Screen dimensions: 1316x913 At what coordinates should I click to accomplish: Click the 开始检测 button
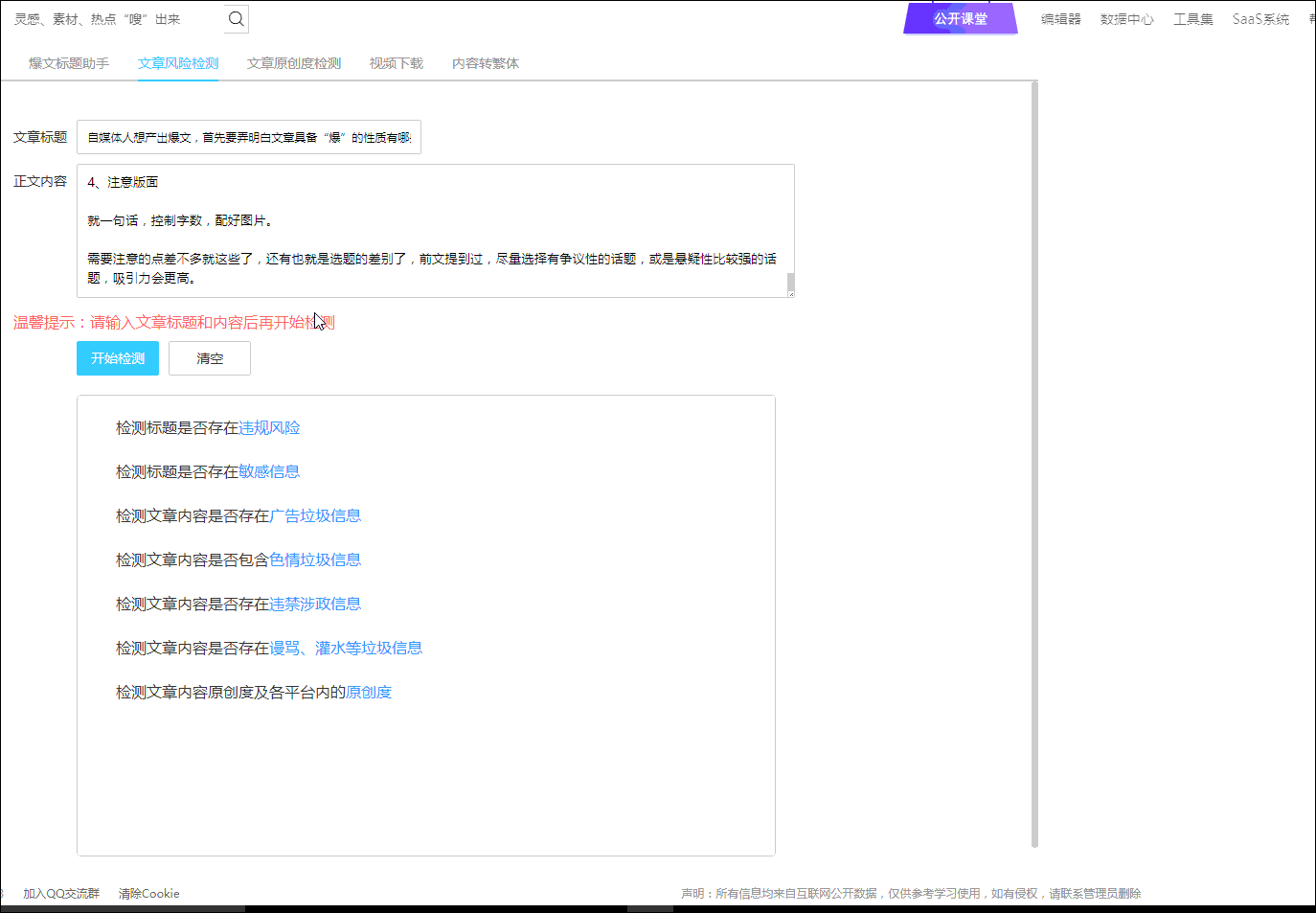118,358
